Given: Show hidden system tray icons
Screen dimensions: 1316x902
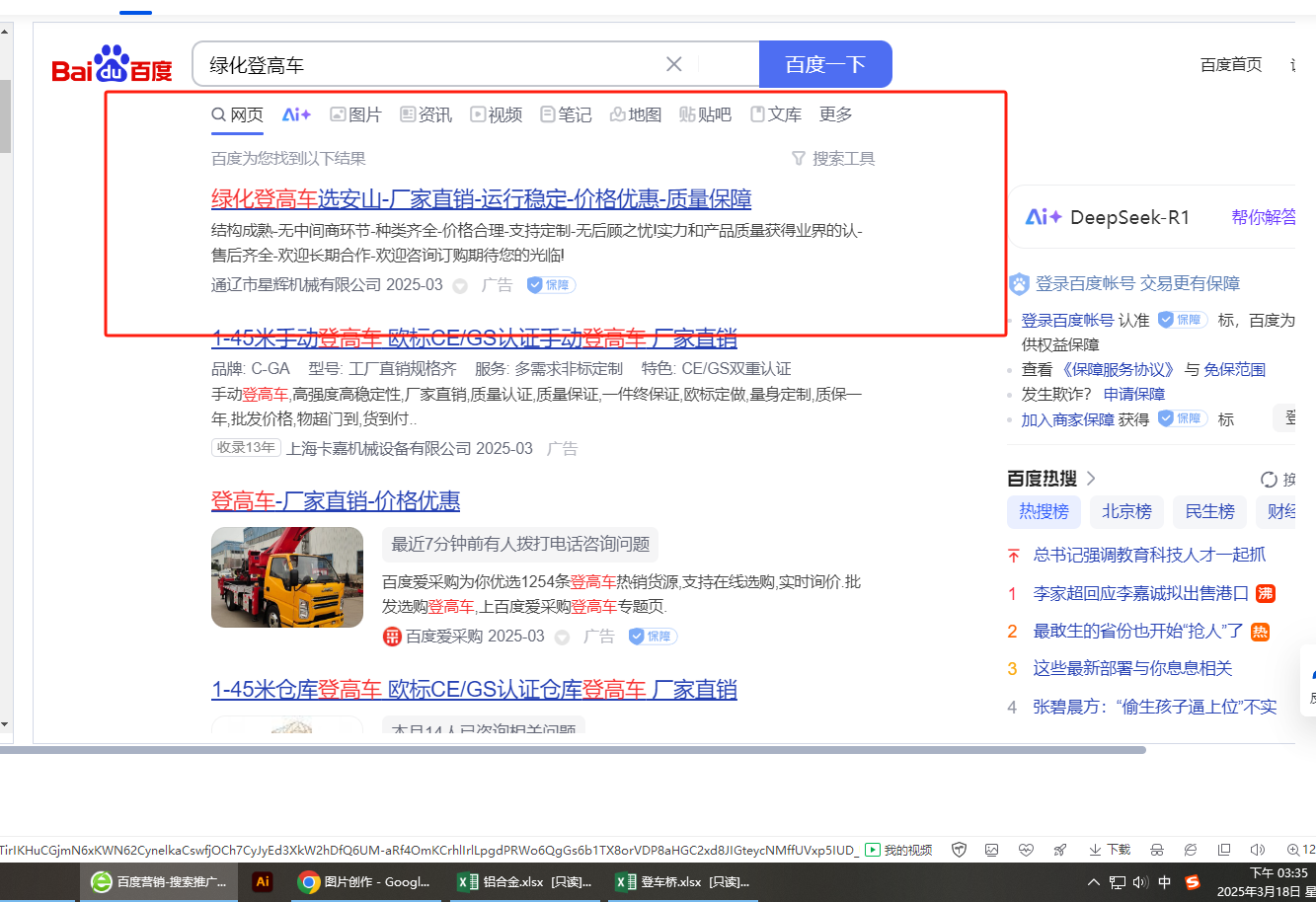Looking at the screenshot, I should tap(1093, 882).
